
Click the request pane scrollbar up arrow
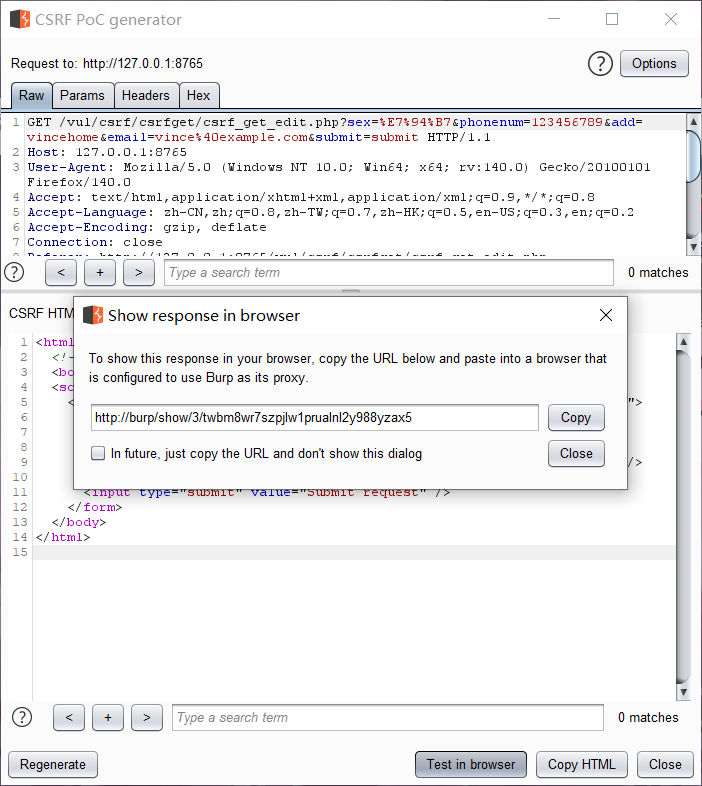pyautogui.click(x=693, y=121)
